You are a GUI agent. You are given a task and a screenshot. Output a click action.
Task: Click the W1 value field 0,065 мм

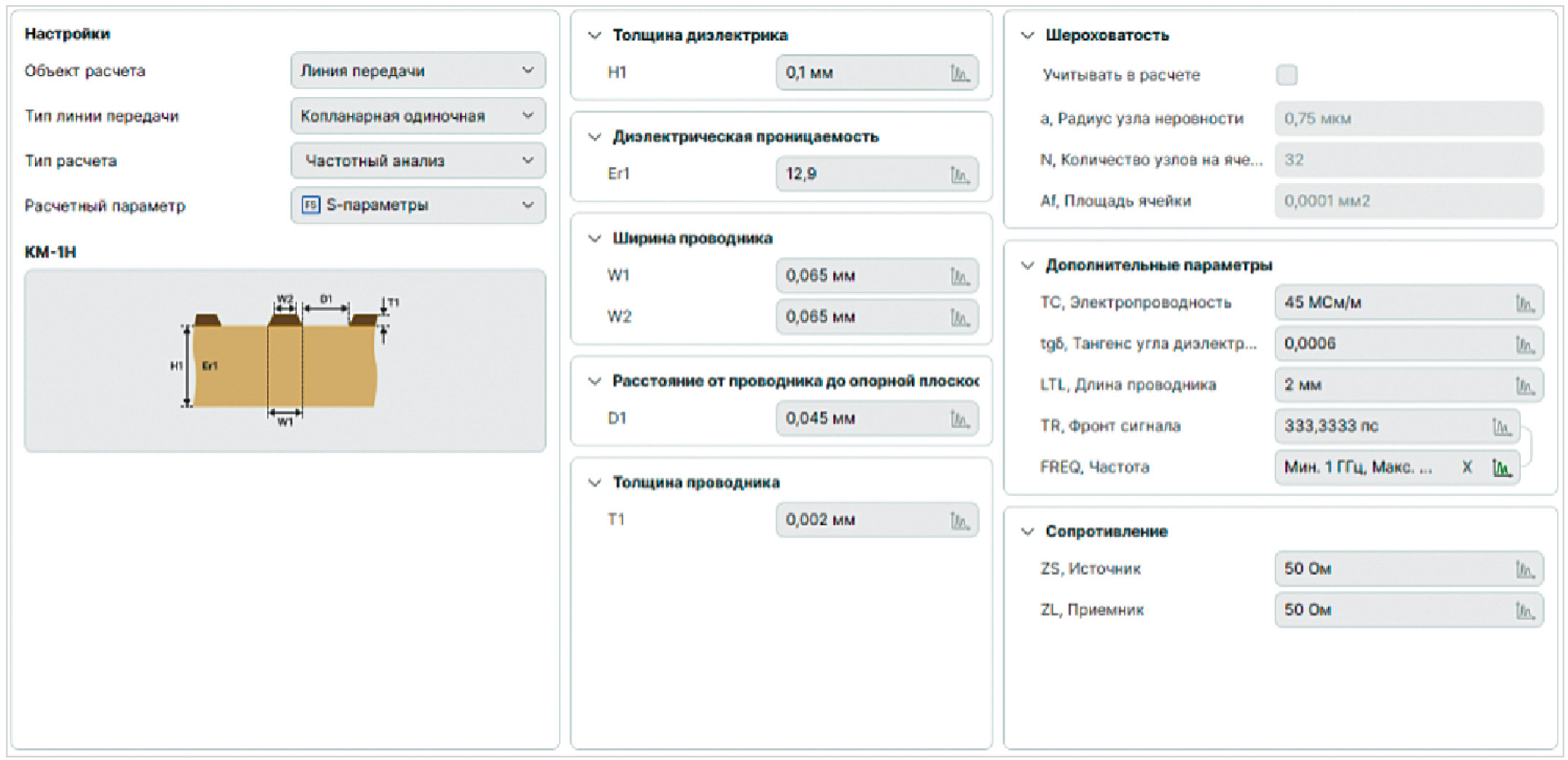coord(877,276)
